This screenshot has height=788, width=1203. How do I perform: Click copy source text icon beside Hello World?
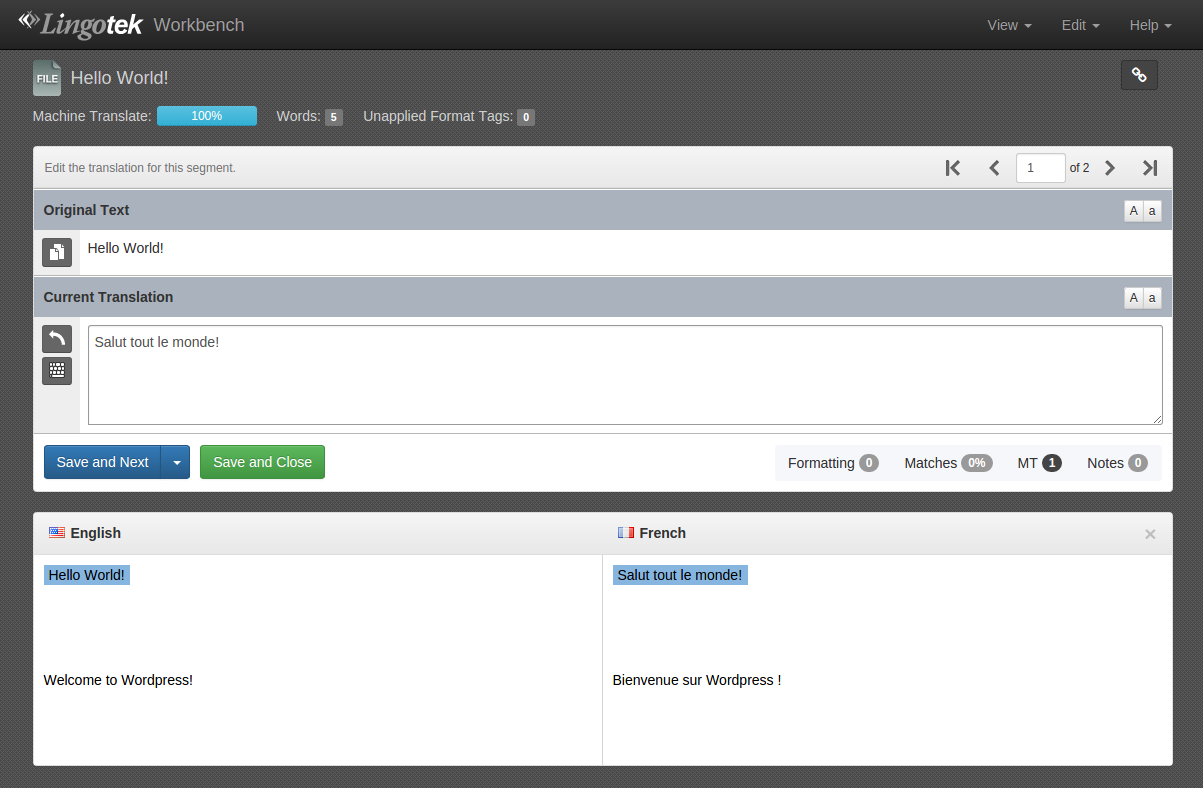[x=57, y=252]
